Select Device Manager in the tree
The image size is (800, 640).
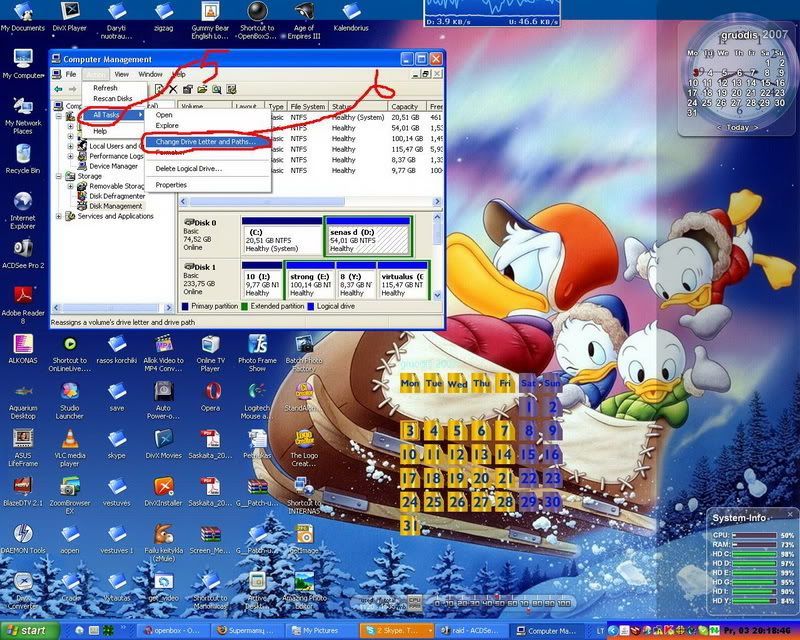pos(113,166)
